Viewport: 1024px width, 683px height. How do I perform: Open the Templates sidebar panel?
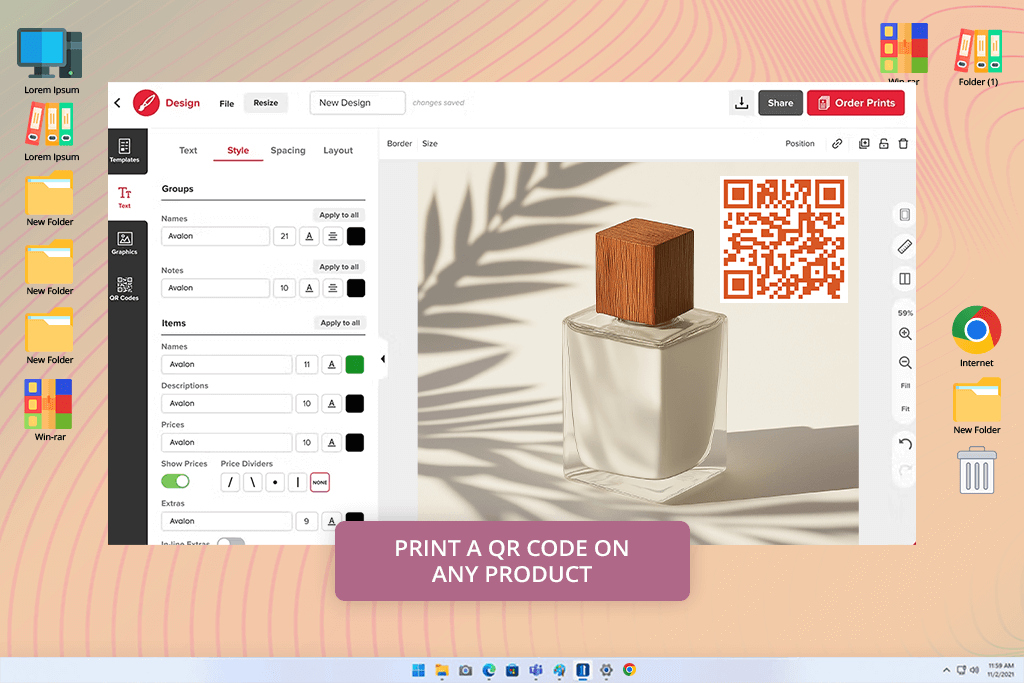point(124,151)
